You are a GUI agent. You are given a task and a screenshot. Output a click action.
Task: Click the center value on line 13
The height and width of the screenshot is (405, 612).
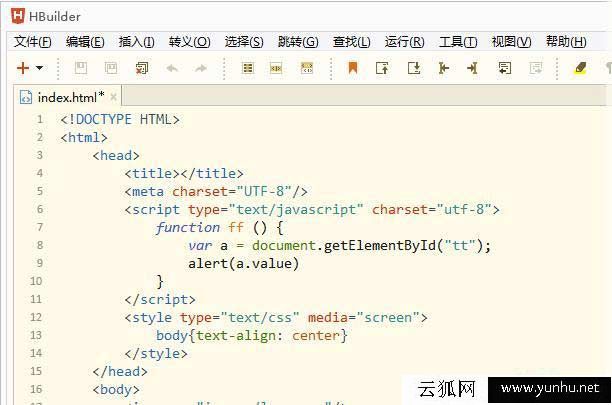click(316, 336)
